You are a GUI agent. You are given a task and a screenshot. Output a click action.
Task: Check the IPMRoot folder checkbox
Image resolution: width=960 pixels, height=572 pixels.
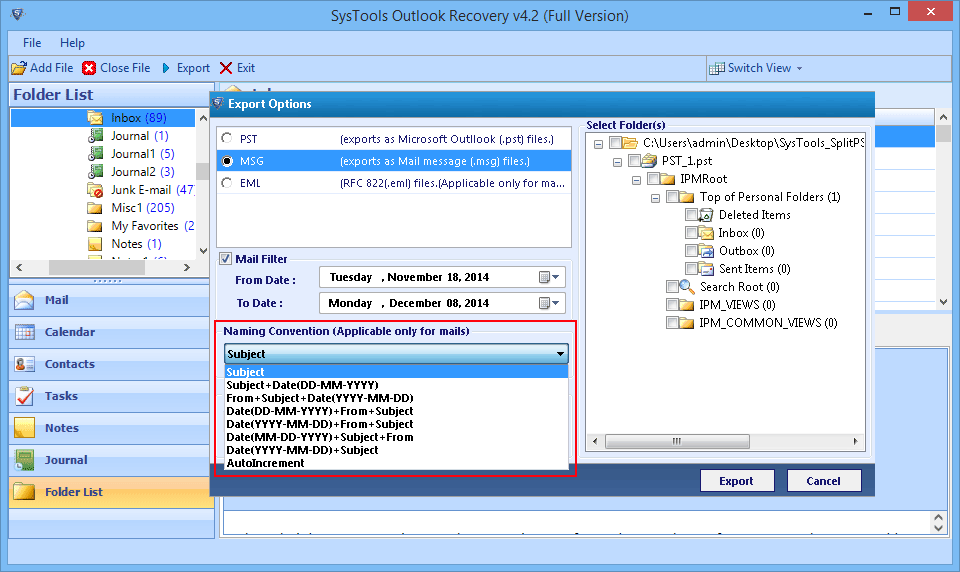tap(653, 179)
